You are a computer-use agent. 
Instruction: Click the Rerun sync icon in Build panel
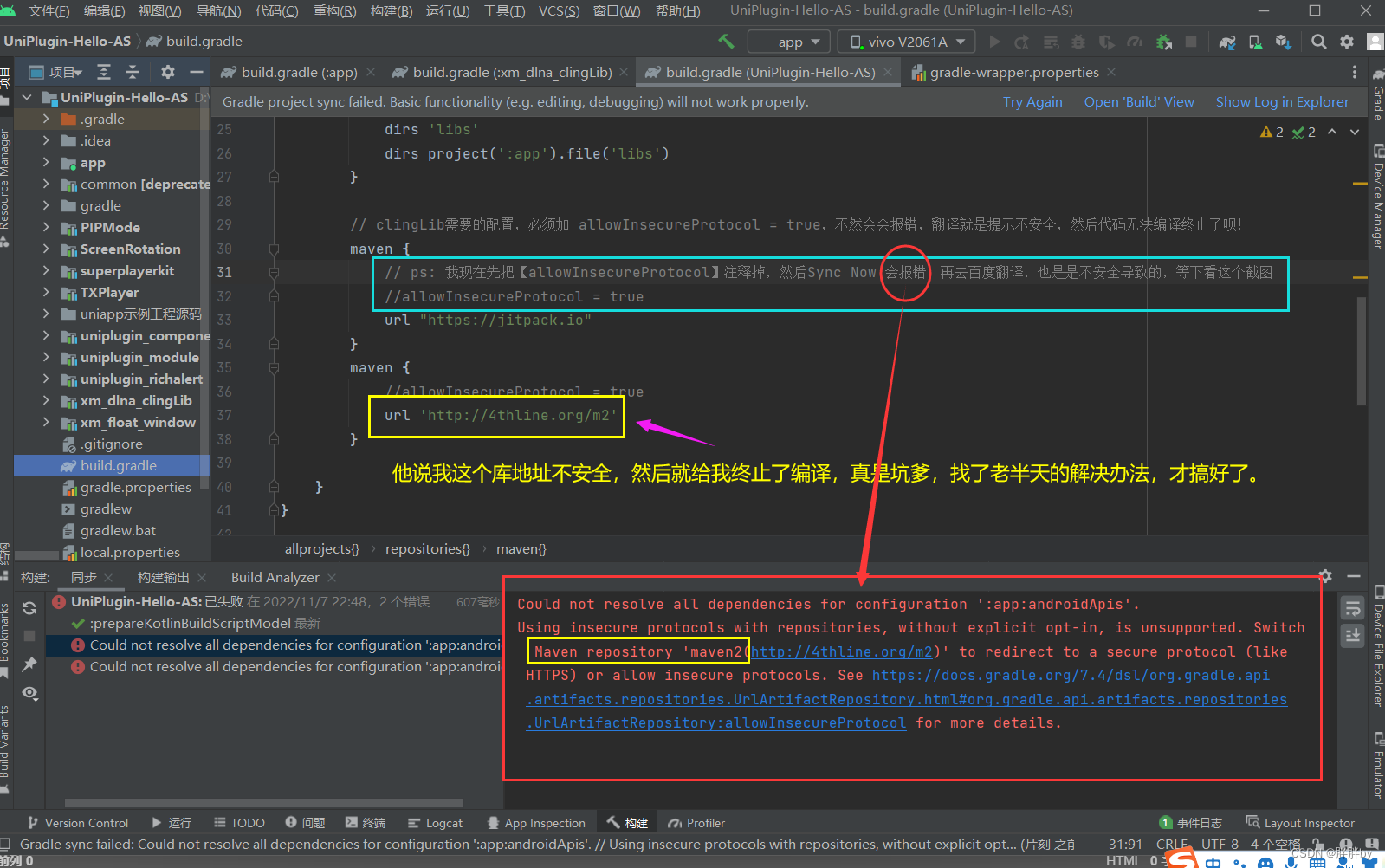29,608
